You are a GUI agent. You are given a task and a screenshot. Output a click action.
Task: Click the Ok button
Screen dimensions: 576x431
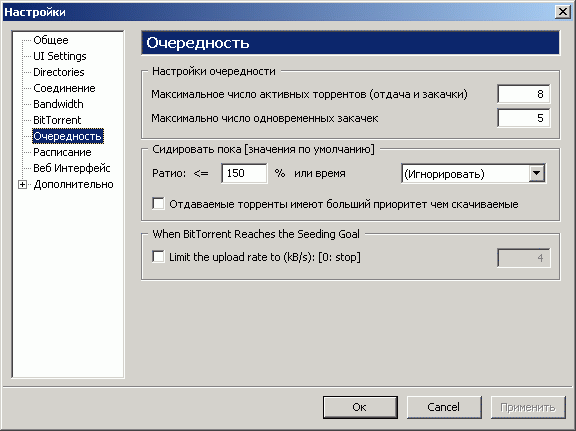click(360, 407)
